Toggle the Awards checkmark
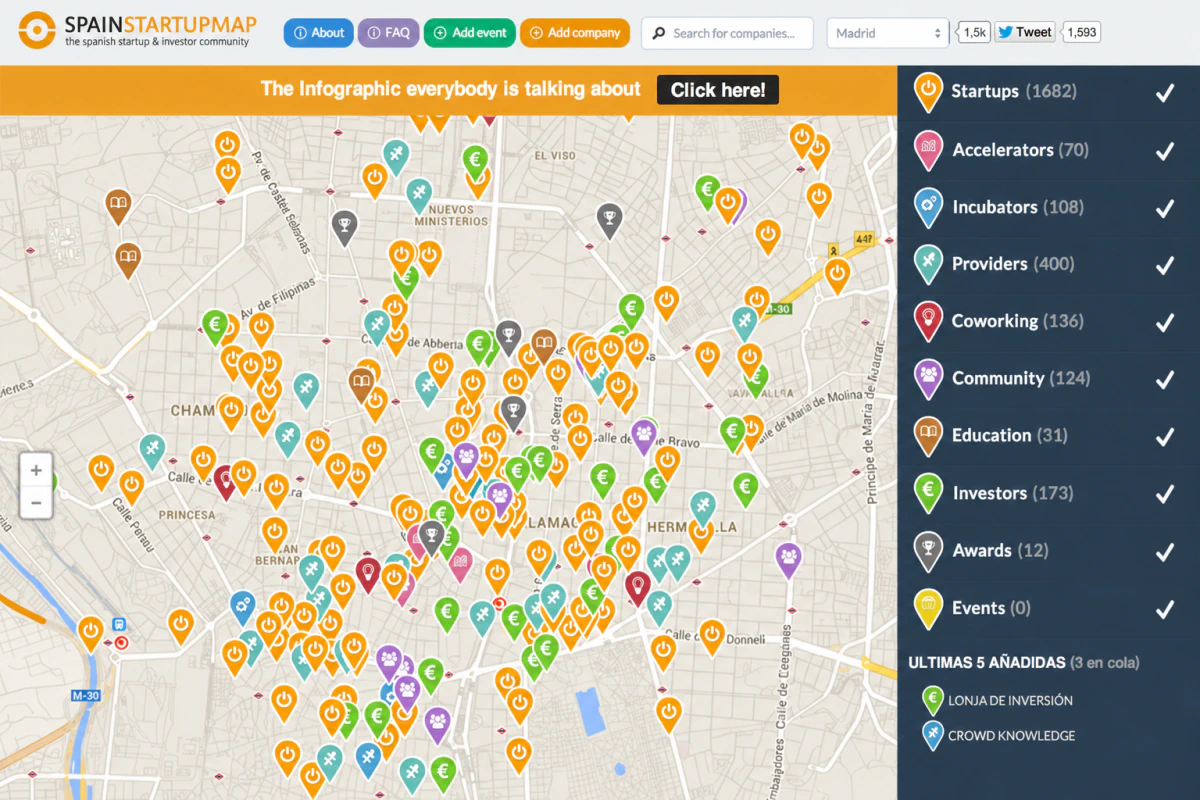The height and width of the screenshot is (800, 1200). click(1164, 551)
